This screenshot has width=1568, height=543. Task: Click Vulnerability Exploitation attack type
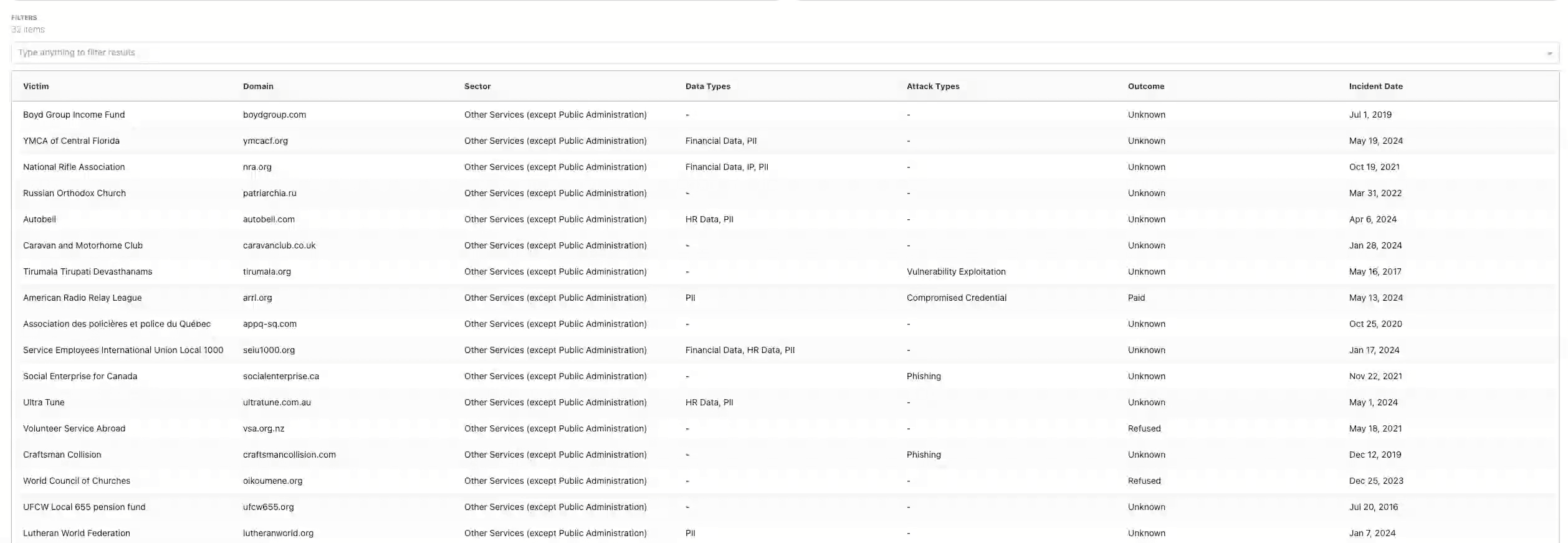(x=956, y=271)
